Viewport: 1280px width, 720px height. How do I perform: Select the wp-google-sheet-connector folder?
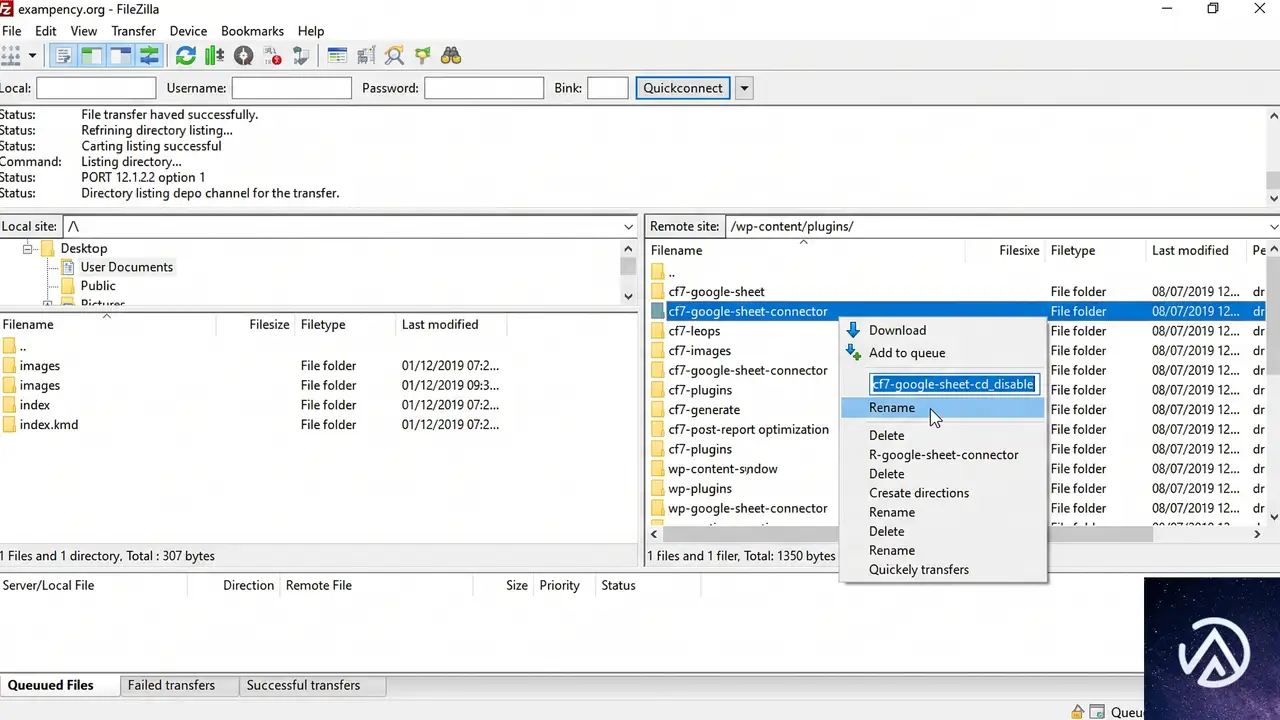tap(747, 509)
